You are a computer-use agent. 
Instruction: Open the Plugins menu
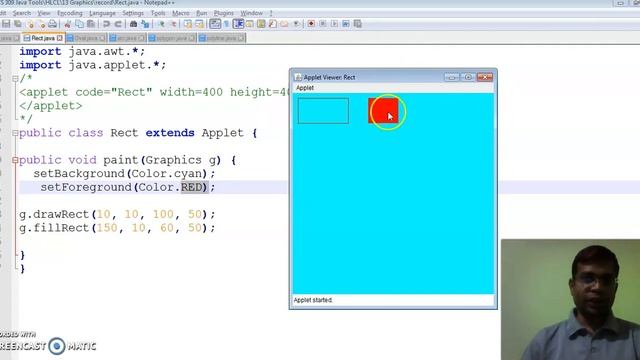pos(224,13)
